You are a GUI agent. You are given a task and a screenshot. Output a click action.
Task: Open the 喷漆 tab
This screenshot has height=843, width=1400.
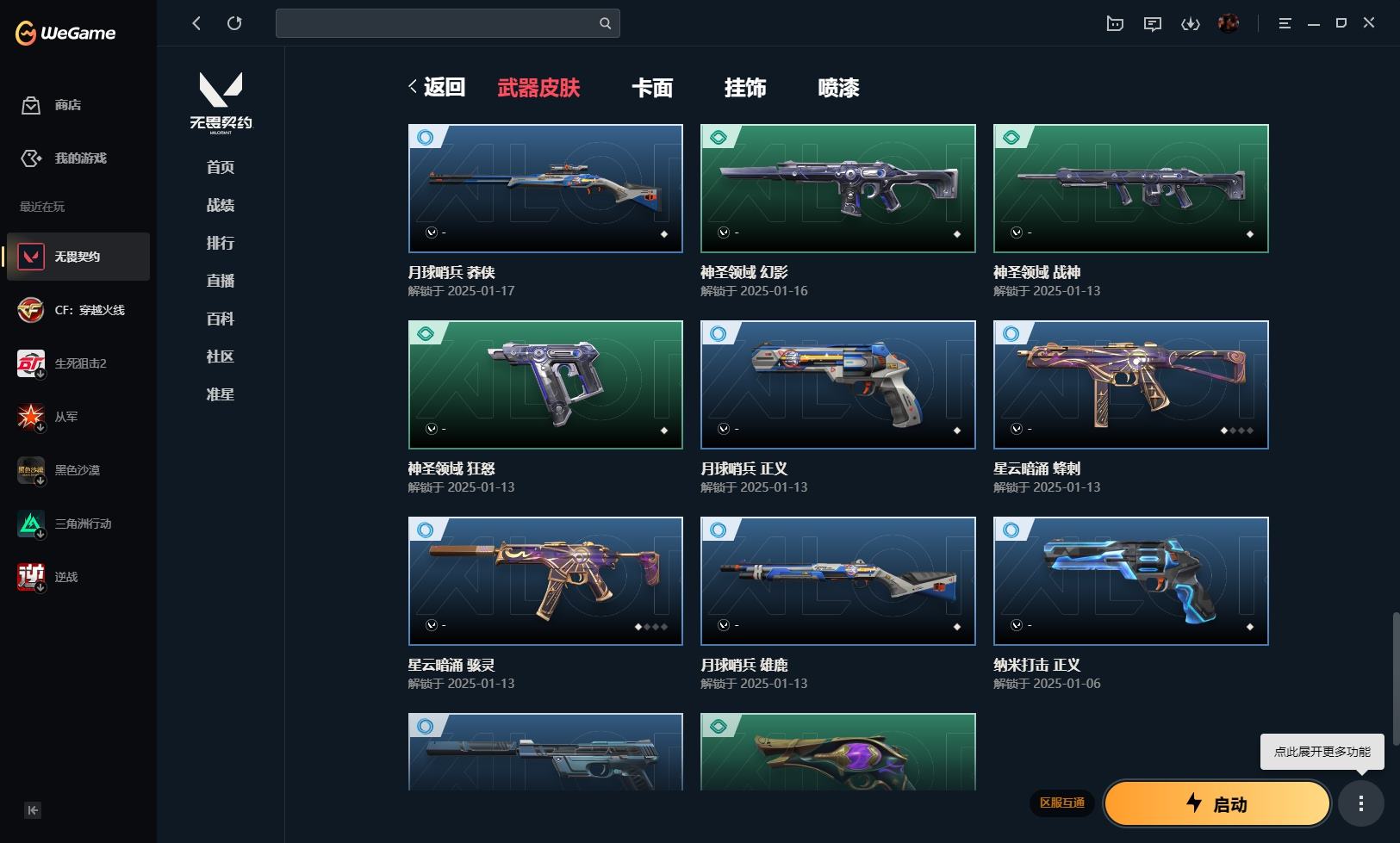click(x=838, y=88)
